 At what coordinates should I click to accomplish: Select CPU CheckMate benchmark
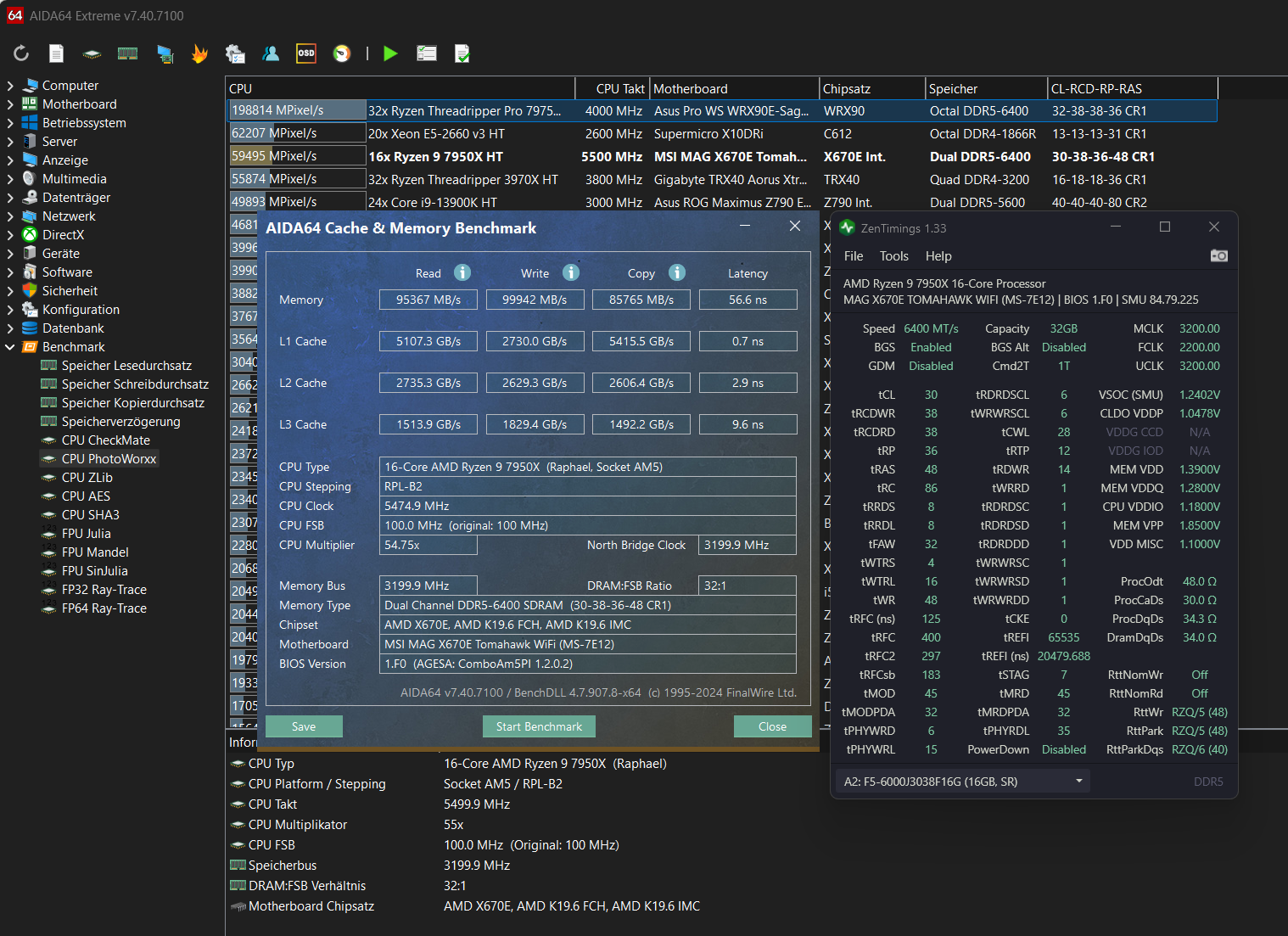pyautogui.click(x=105, y=440)
